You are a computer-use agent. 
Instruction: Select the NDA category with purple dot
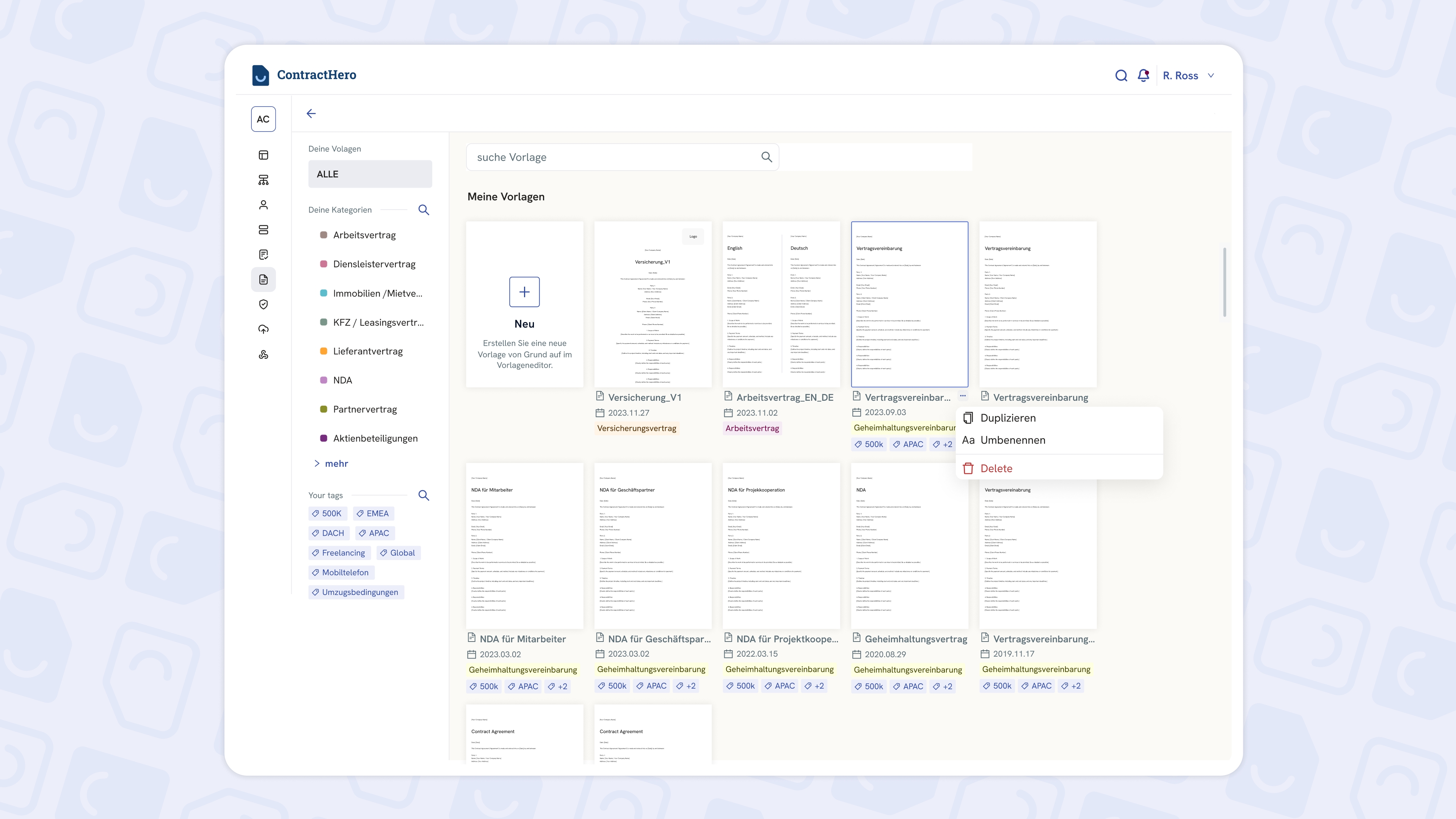(x=342, y=380)
